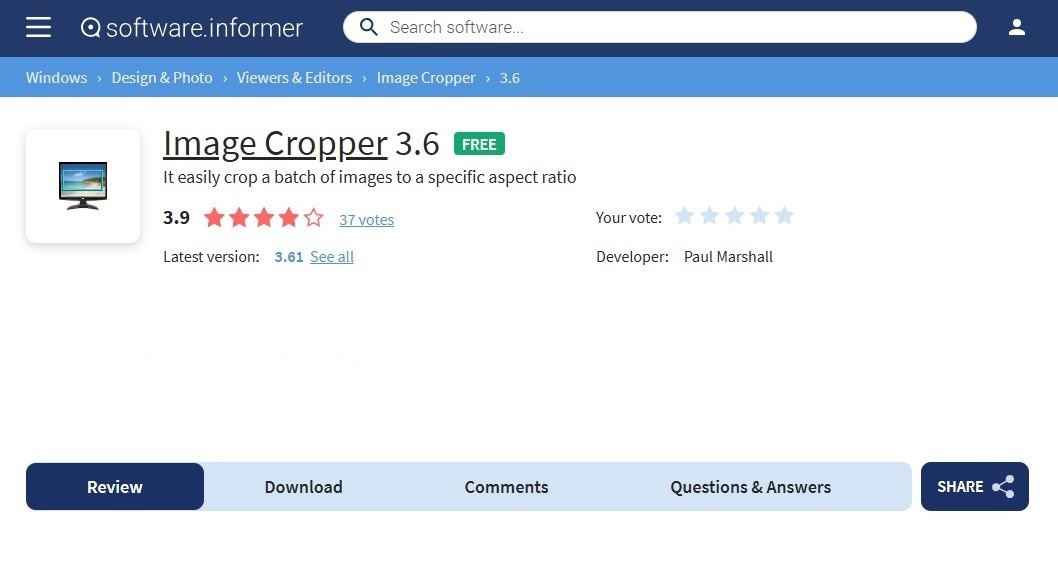Give a one-star vote
1058x564 pixels.
[684, 216]
